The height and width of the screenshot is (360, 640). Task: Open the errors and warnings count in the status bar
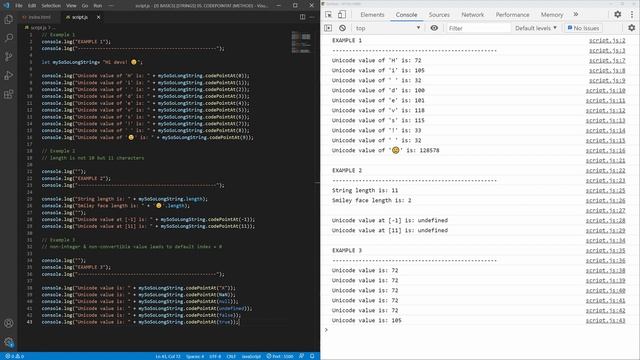click(x=14, y=356)
